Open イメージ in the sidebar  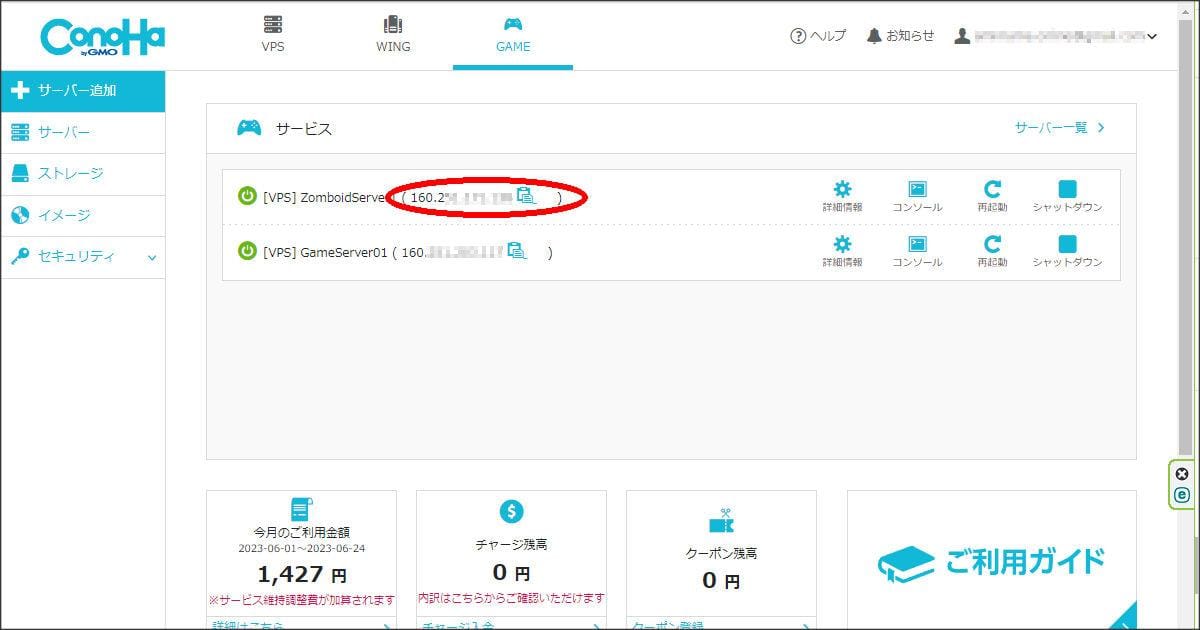[83, 215]
